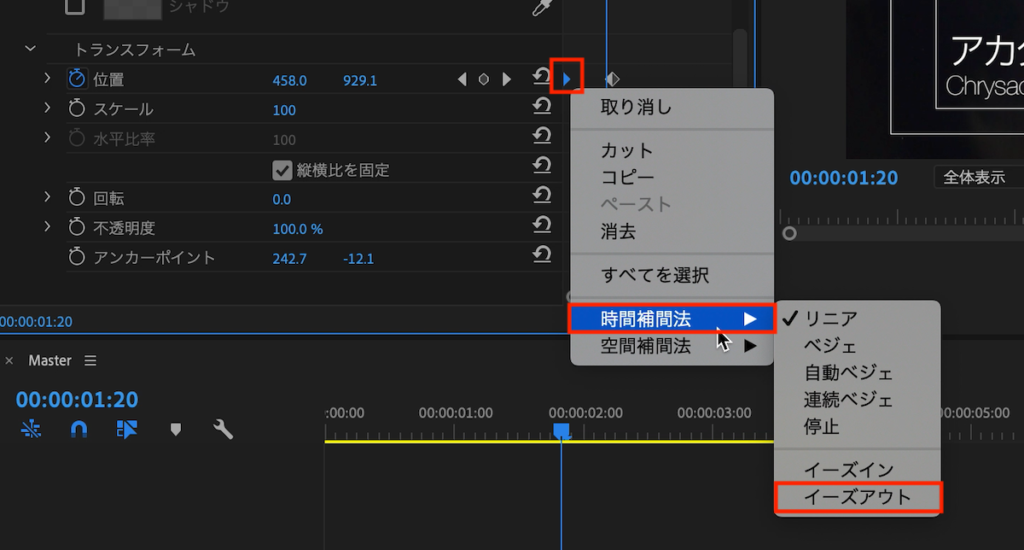Add or remove keyframe for 位置

pyautogui.click(x=484, y=80)
